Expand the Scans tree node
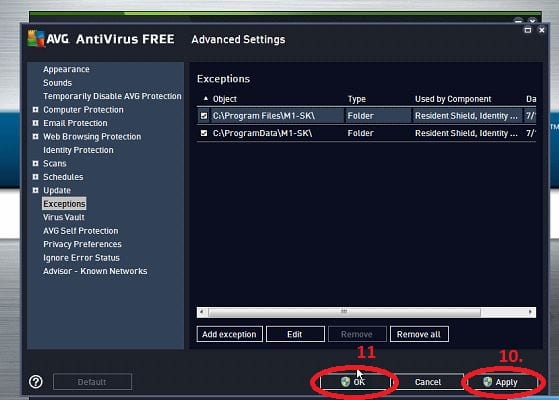Image resolution: width=559 pixels, height=400 pixels. tap(35, 163)
